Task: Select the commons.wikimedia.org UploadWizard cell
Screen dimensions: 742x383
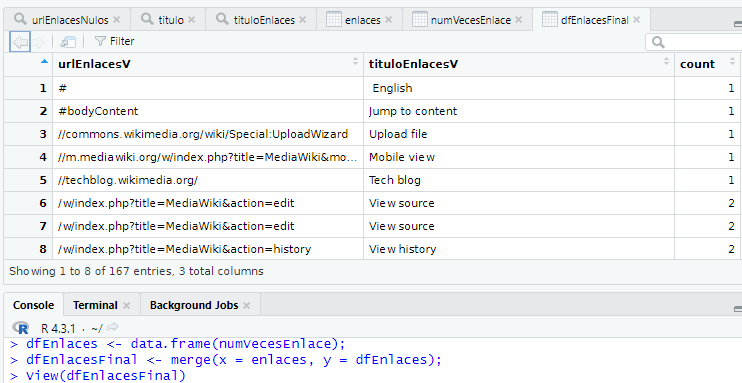Action: (x=208, y=134)
